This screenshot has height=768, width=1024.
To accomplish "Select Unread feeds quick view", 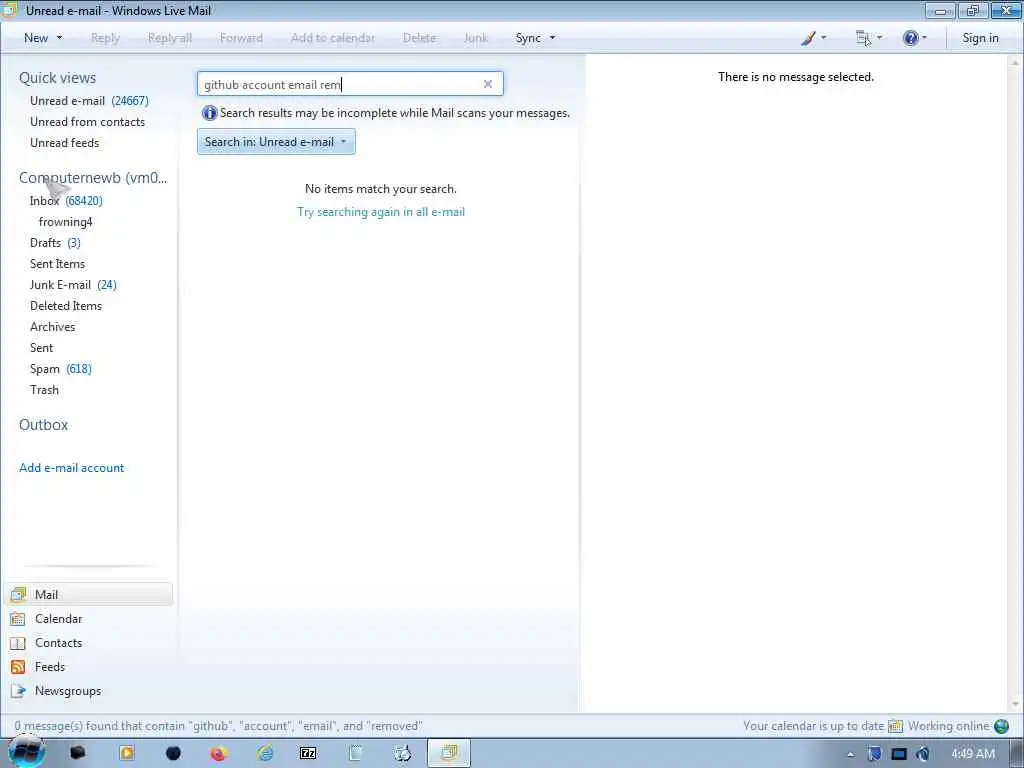I will 65,142.
